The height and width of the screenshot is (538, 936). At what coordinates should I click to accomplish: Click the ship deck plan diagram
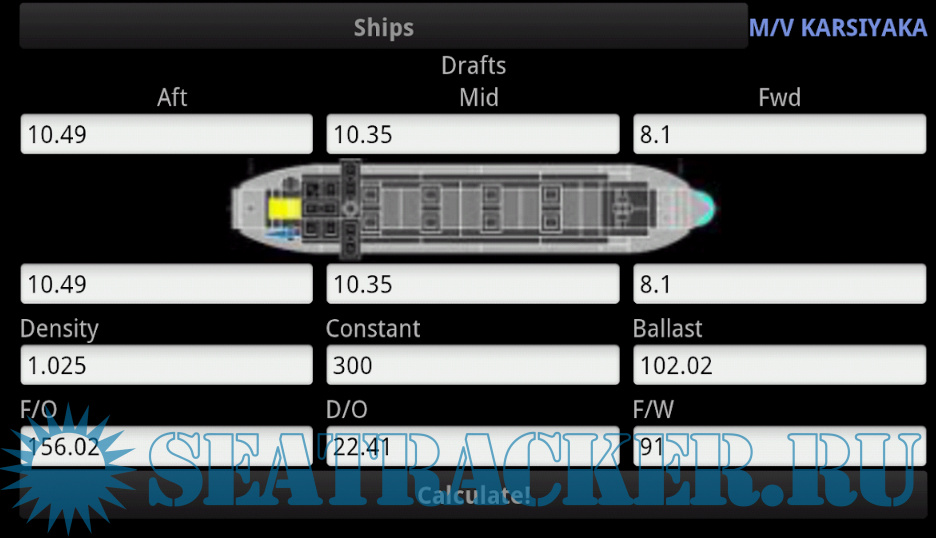473,207
